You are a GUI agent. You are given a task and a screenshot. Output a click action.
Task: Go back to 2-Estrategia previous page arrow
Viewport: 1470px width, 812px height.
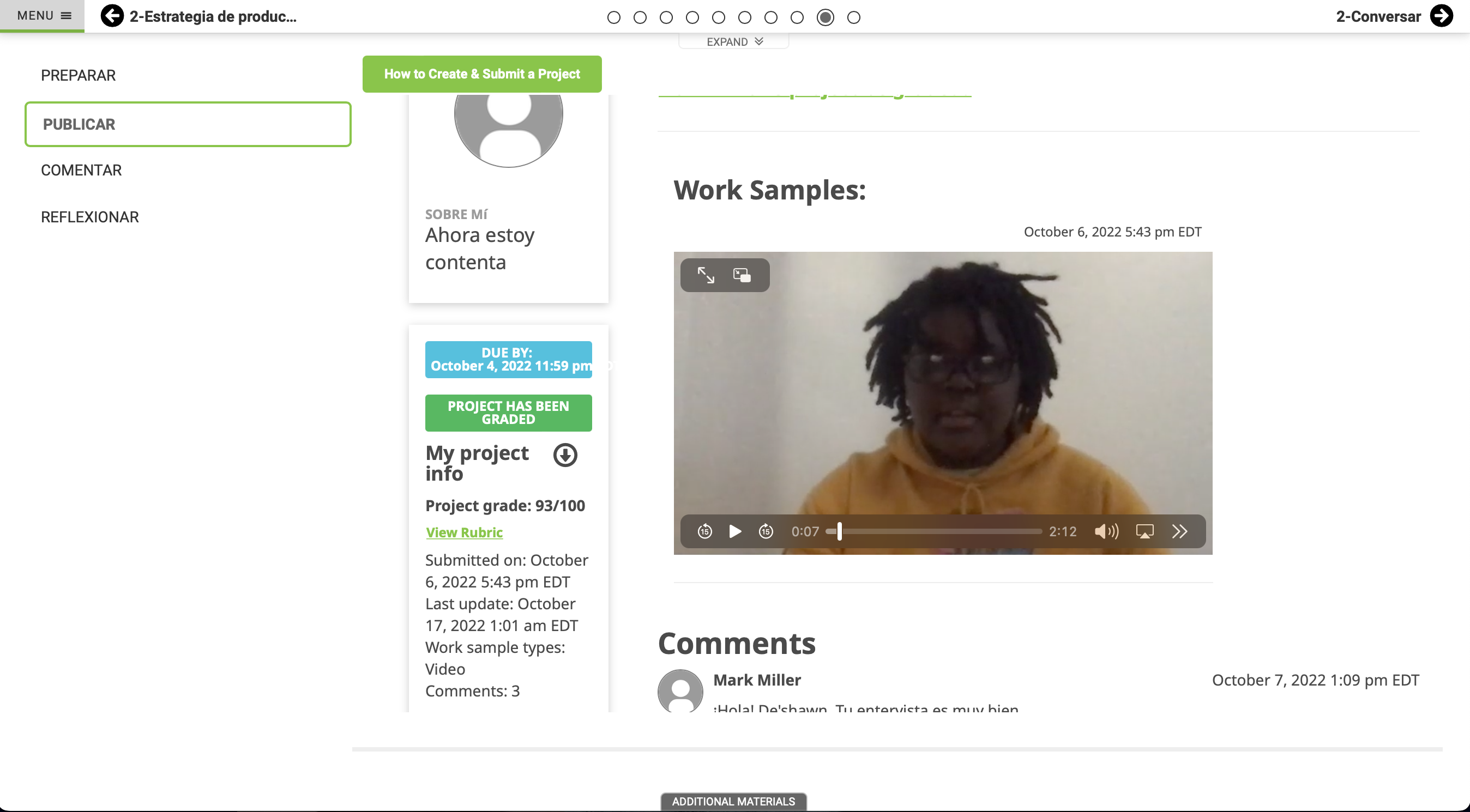click(112, 16)
